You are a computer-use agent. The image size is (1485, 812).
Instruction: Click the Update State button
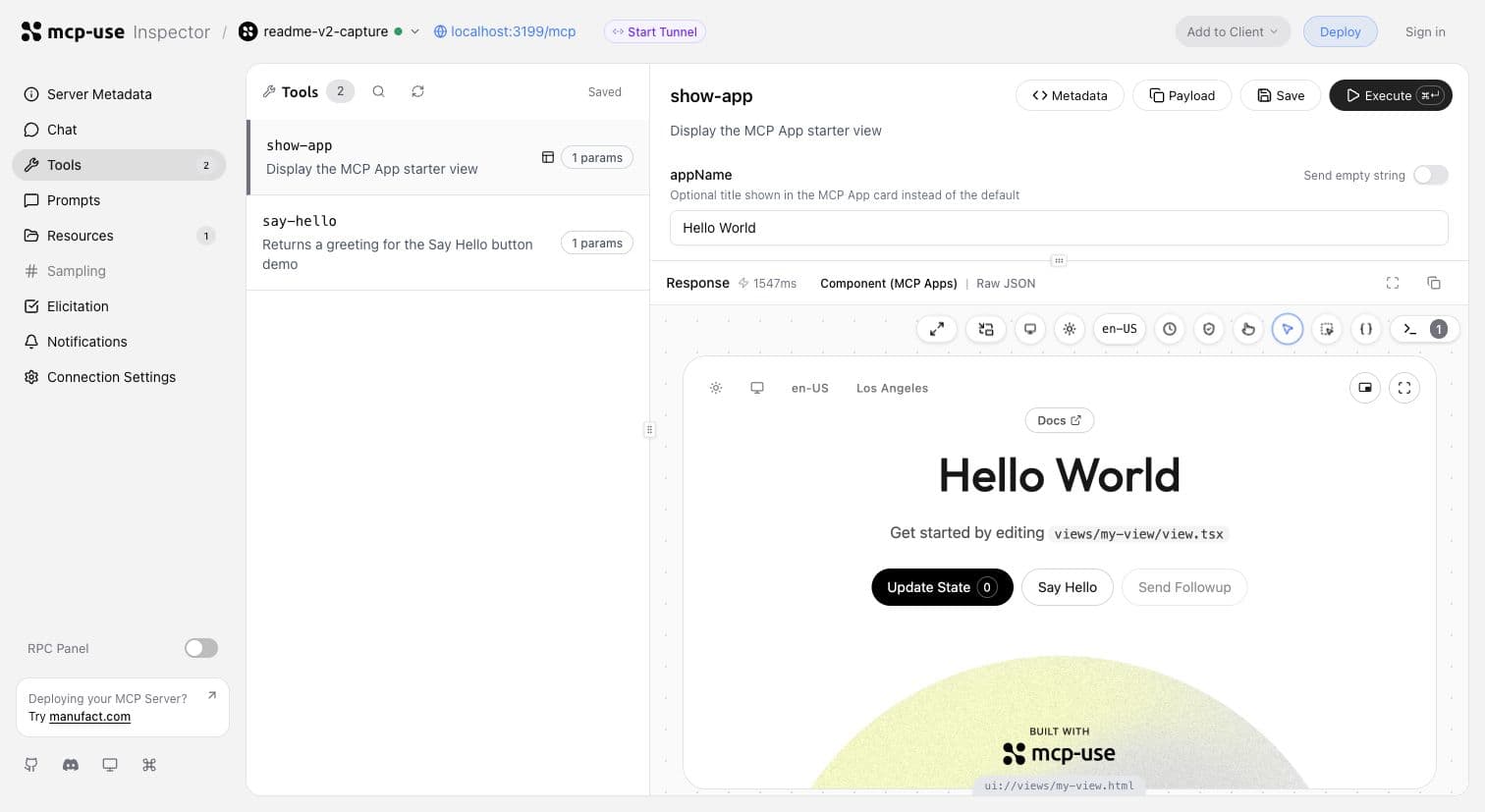(x=942, y=587)
